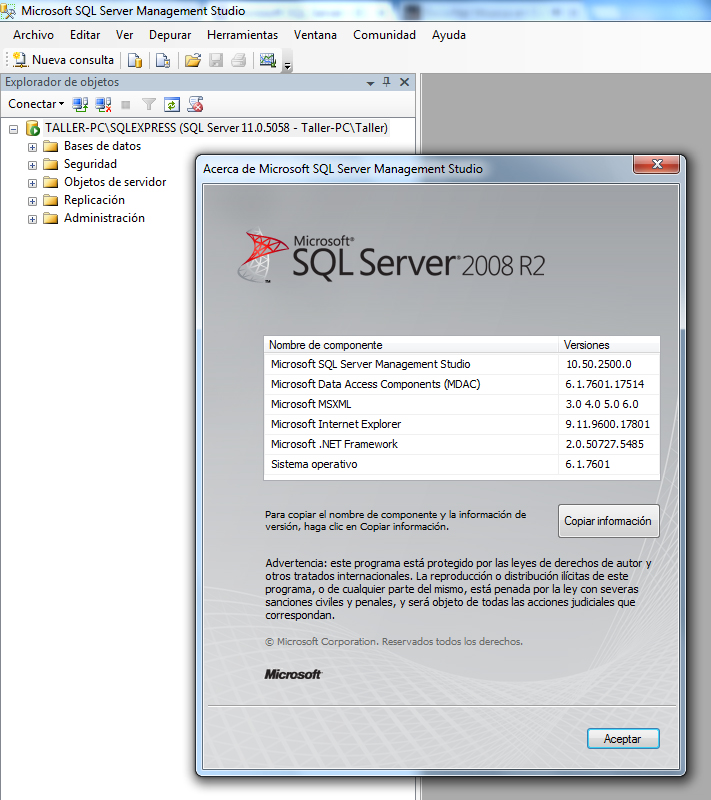Click the print icon in toolbar

[x=239, y=61]
